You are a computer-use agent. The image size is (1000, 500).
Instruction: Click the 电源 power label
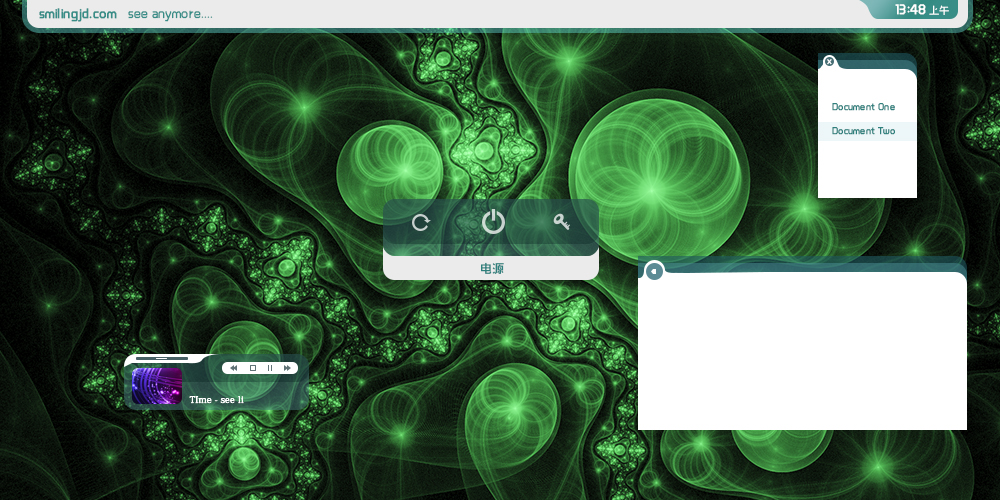pos(491,269)
